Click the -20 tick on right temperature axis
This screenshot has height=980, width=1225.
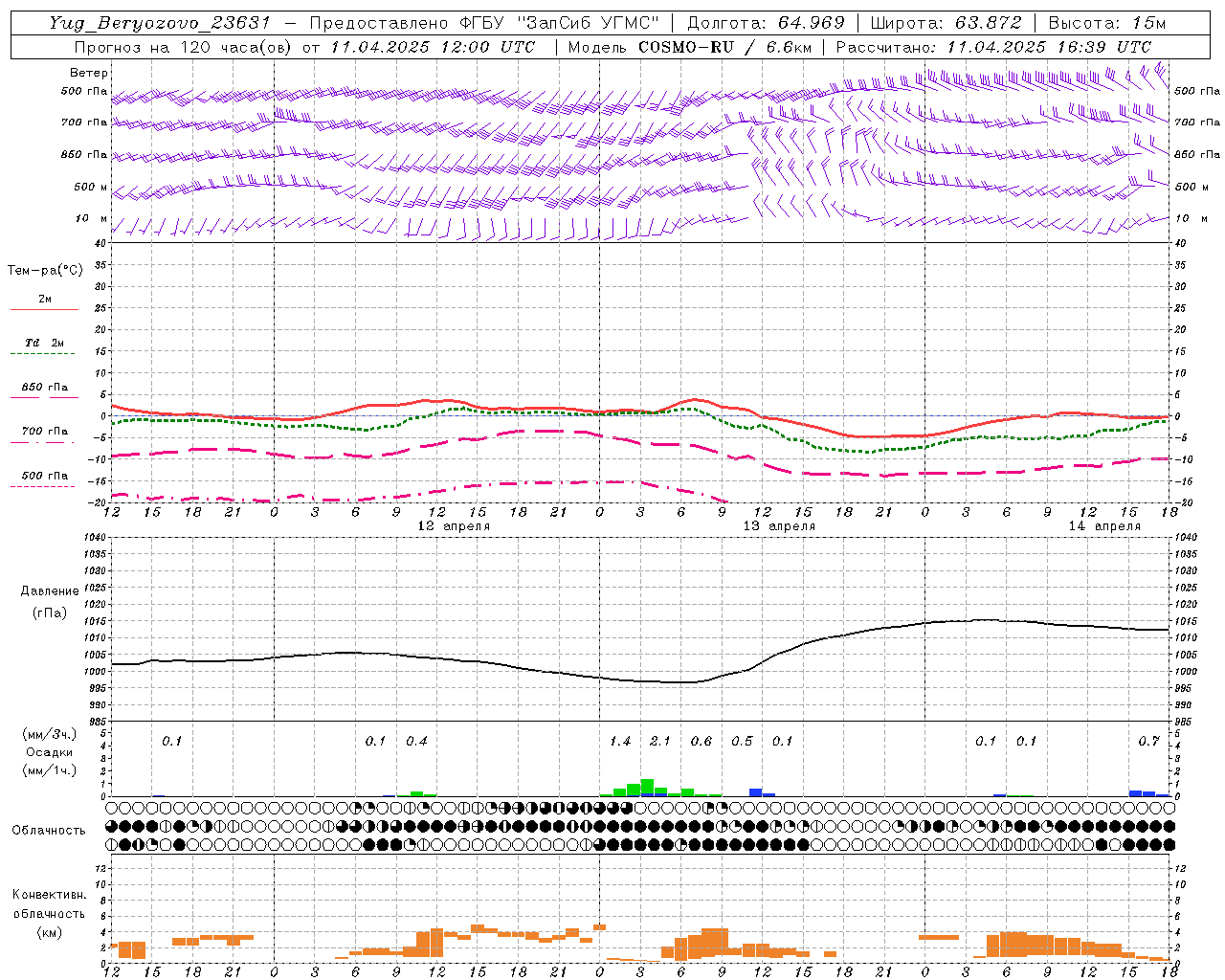(1183, 503)
